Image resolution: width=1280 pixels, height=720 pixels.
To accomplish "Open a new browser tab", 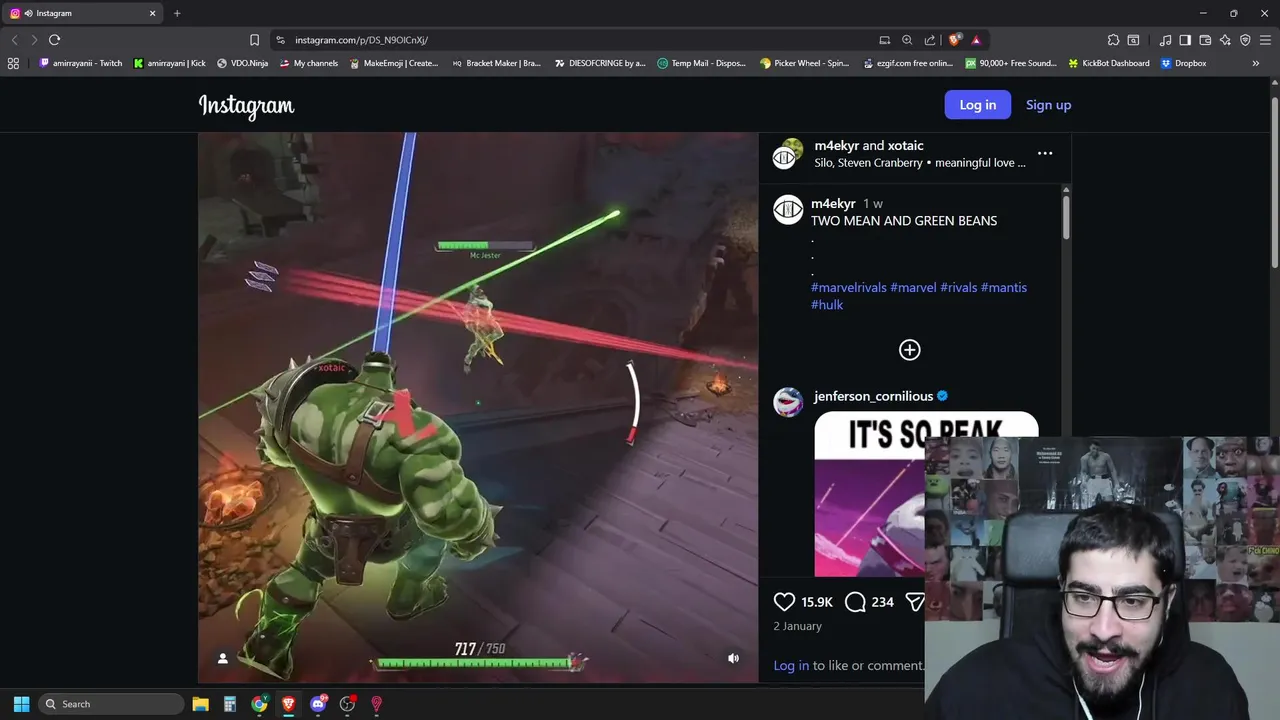I will click(x=177, y=13).
